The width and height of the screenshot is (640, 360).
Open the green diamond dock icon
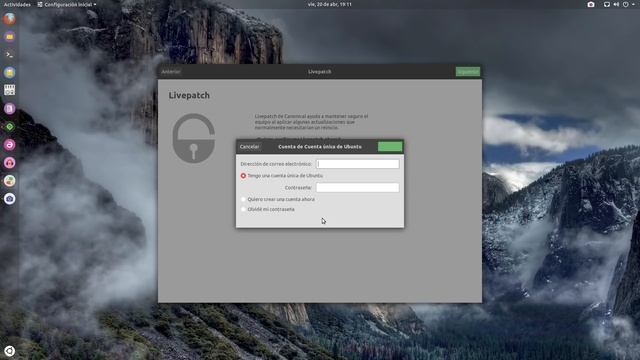(9, 127)
